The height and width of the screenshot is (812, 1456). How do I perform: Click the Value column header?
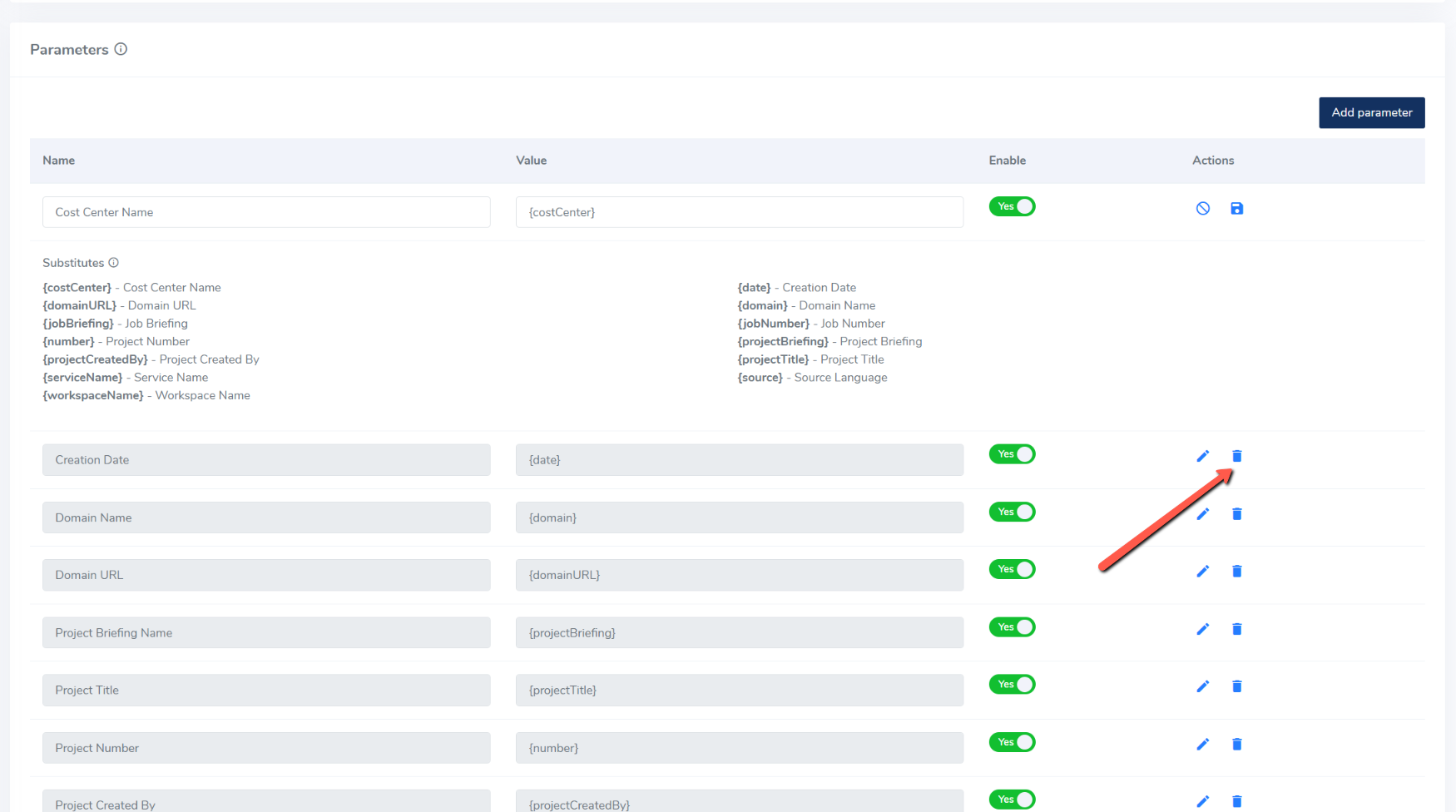[x=531, y=161]
